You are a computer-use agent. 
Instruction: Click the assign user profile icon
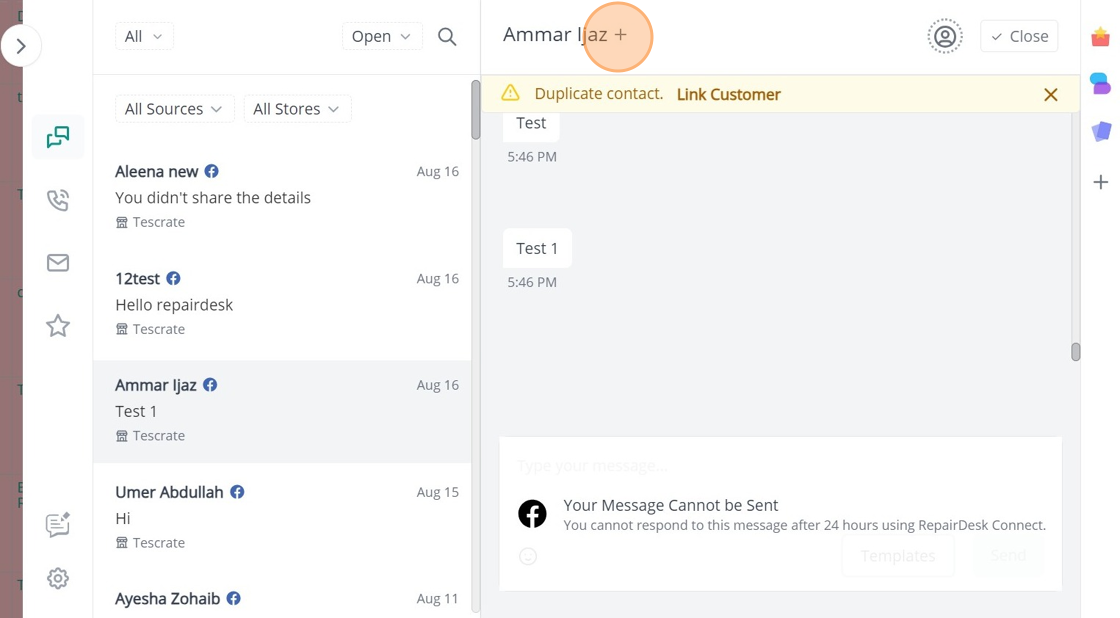tap(945, 36)
